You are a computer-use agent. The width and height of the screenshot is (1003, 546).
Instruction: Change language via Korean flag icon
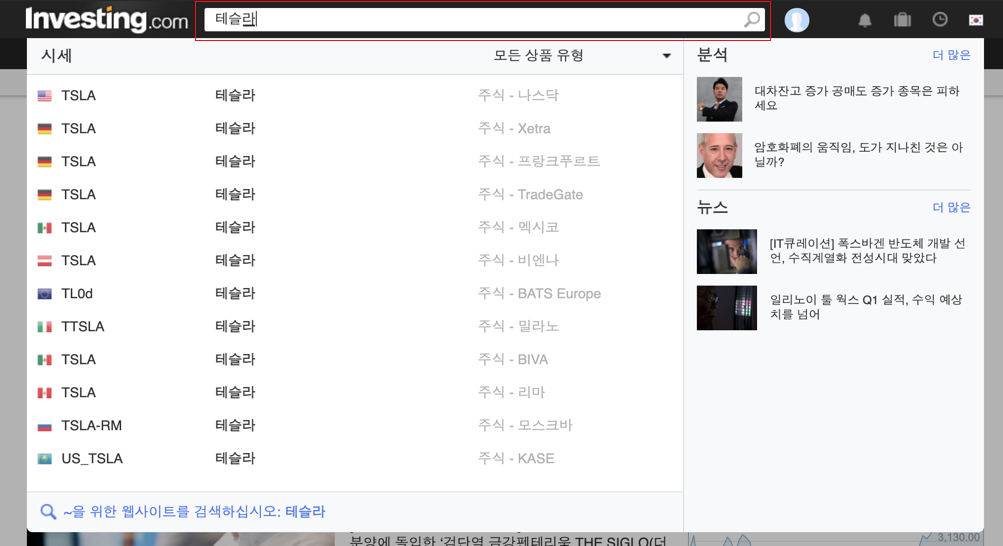pos(975,20)
